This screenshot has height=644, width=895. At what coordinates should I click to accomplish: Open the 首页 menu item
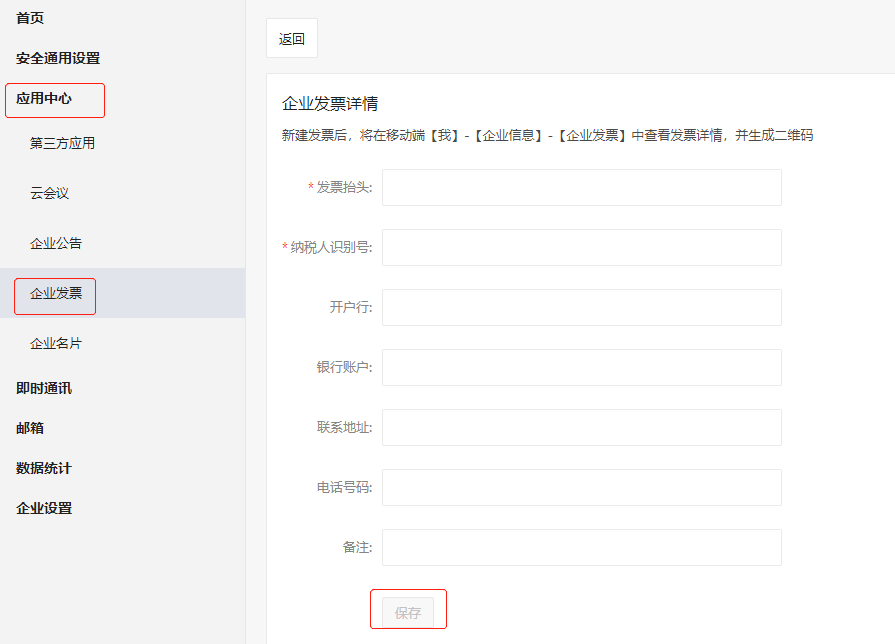tap(30, 18)
